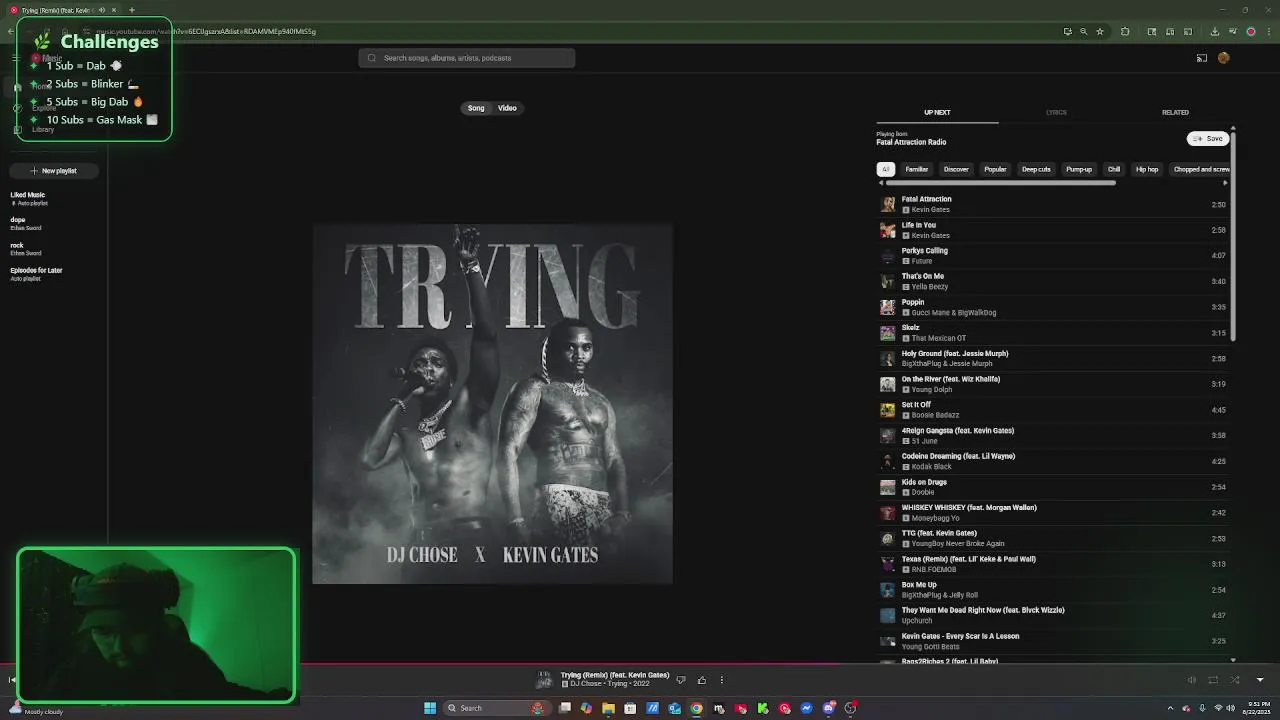Click the Poppin song thumbnail in queue
Screen dimensions: 1280x720
(x=887, y=307)
